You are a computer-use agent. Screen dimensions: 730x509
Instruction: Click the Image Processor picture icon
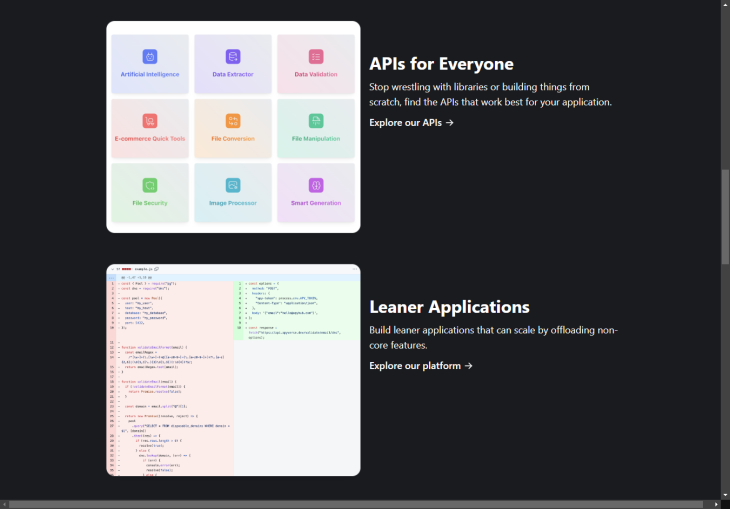233,185
